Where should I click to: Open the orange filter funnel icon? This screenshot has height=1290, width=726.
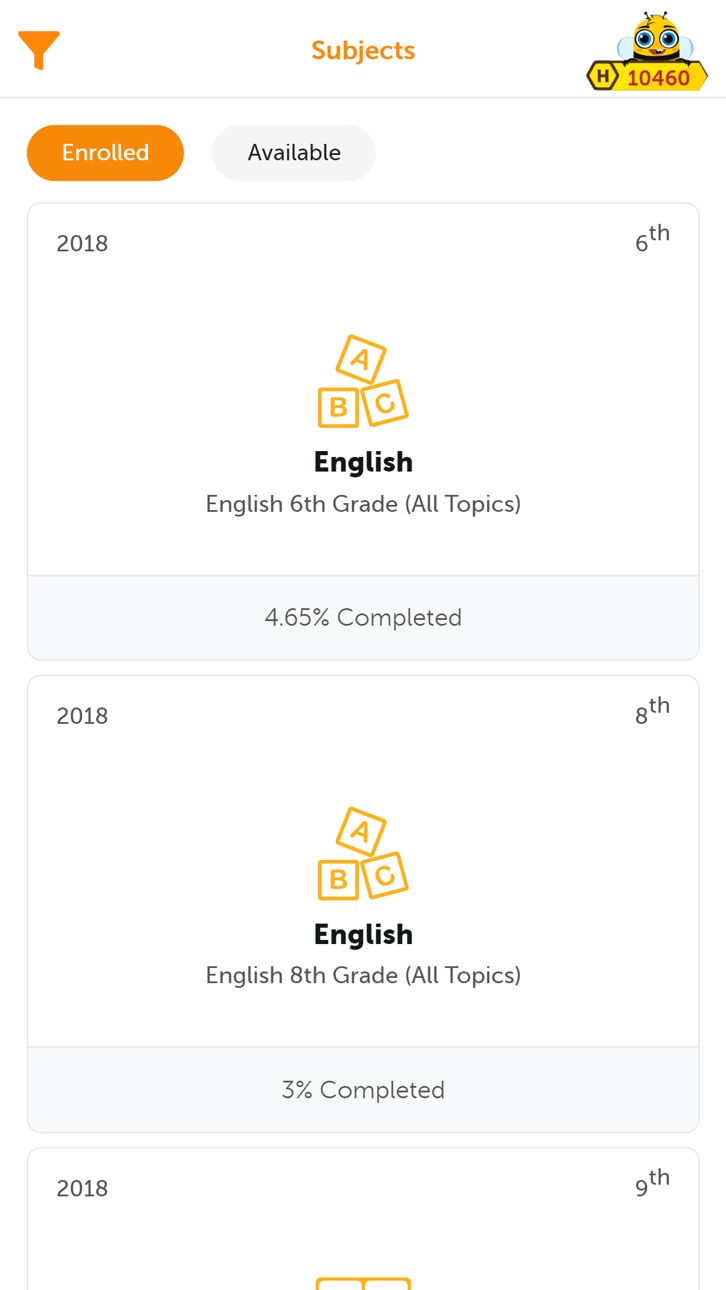(39, 50)
